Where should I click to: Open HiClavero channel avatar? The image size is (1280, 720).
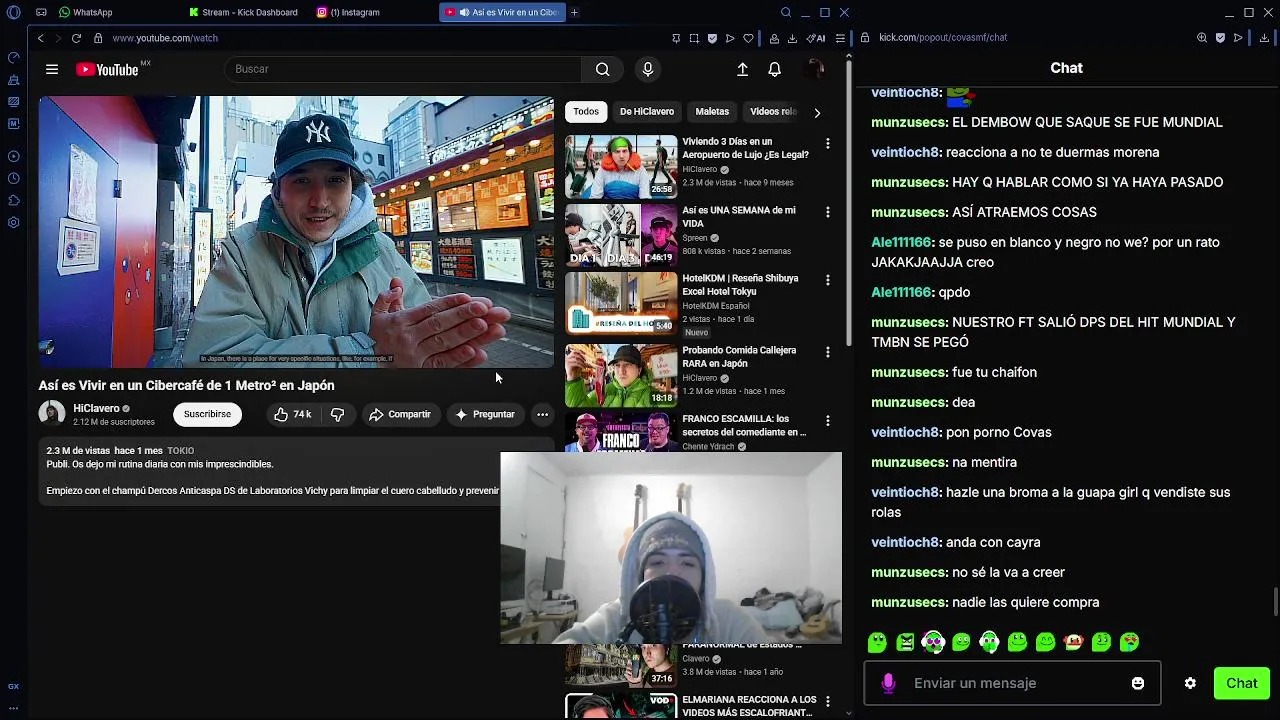tap(52, 413)
